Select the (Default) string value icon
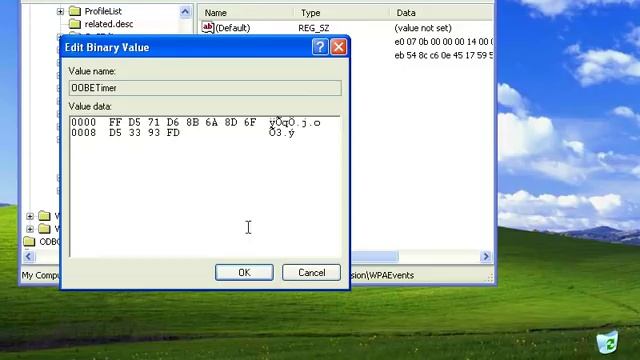 click(x=207, y=28)
